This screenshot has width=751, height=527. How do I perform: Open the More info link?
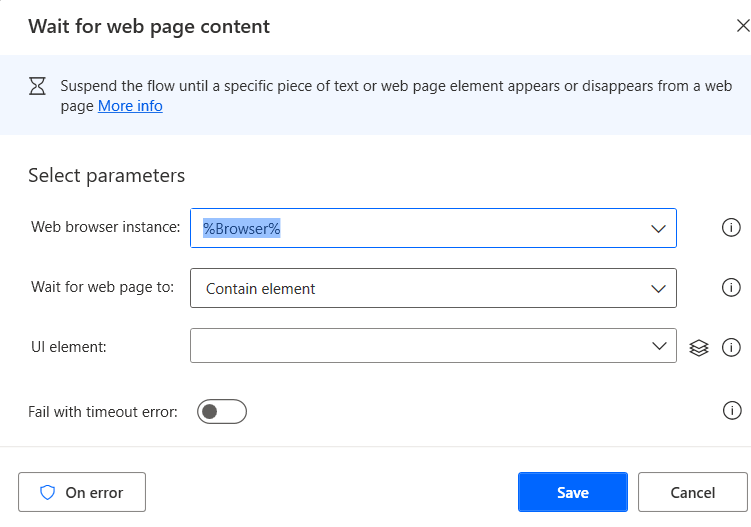[130, 106]
